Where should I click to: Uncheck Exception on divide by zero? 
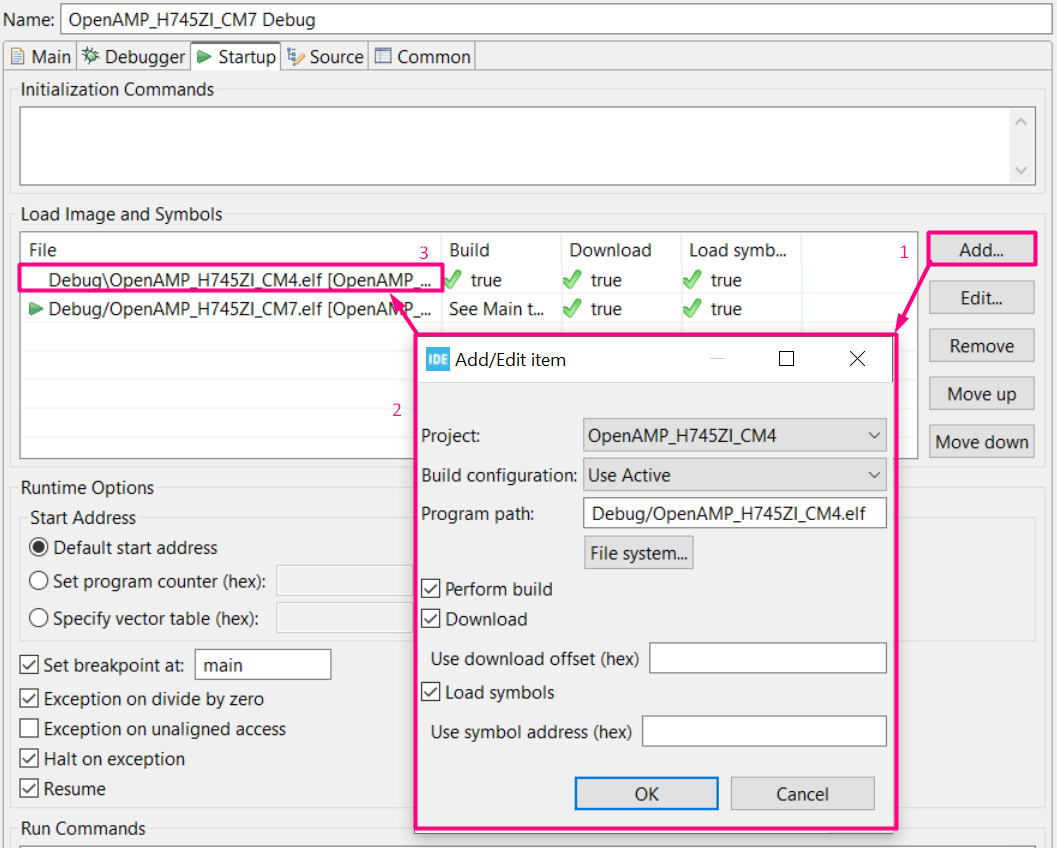point(27,699)
